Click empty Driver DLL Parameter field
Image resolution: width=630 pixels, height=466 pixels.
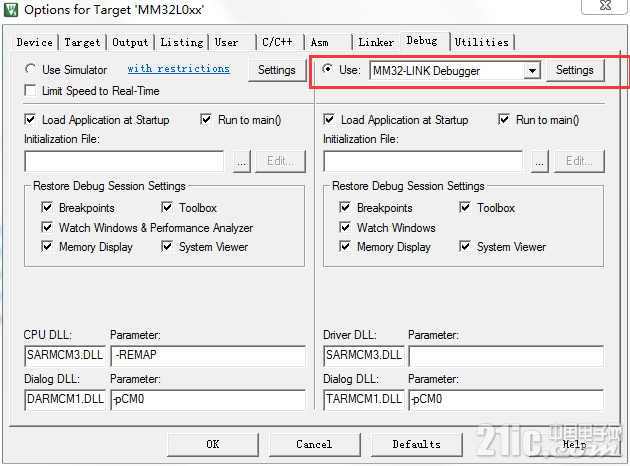click(x=506, y=356)
